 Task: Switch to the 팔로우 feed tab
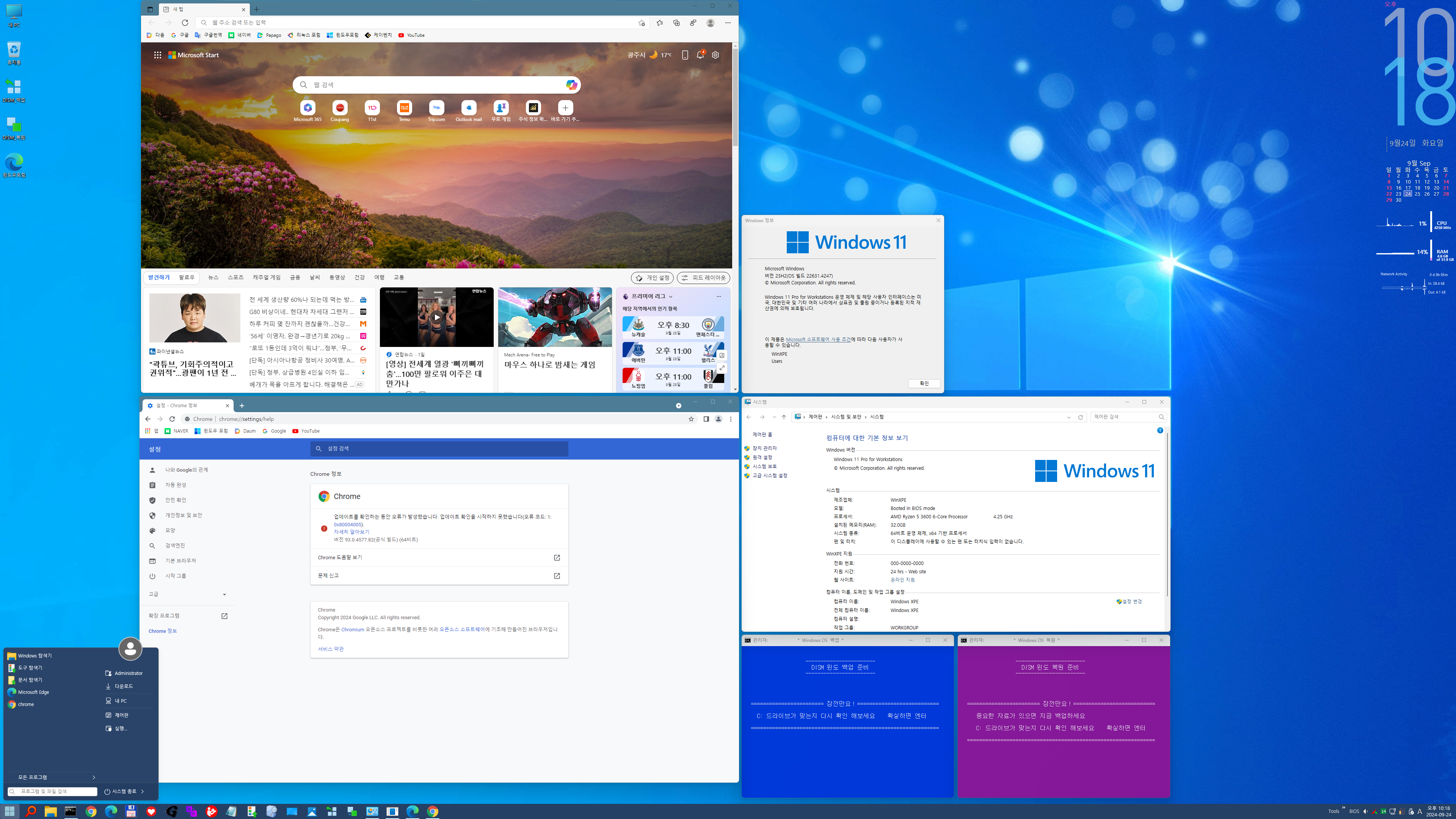coord(187,278)
